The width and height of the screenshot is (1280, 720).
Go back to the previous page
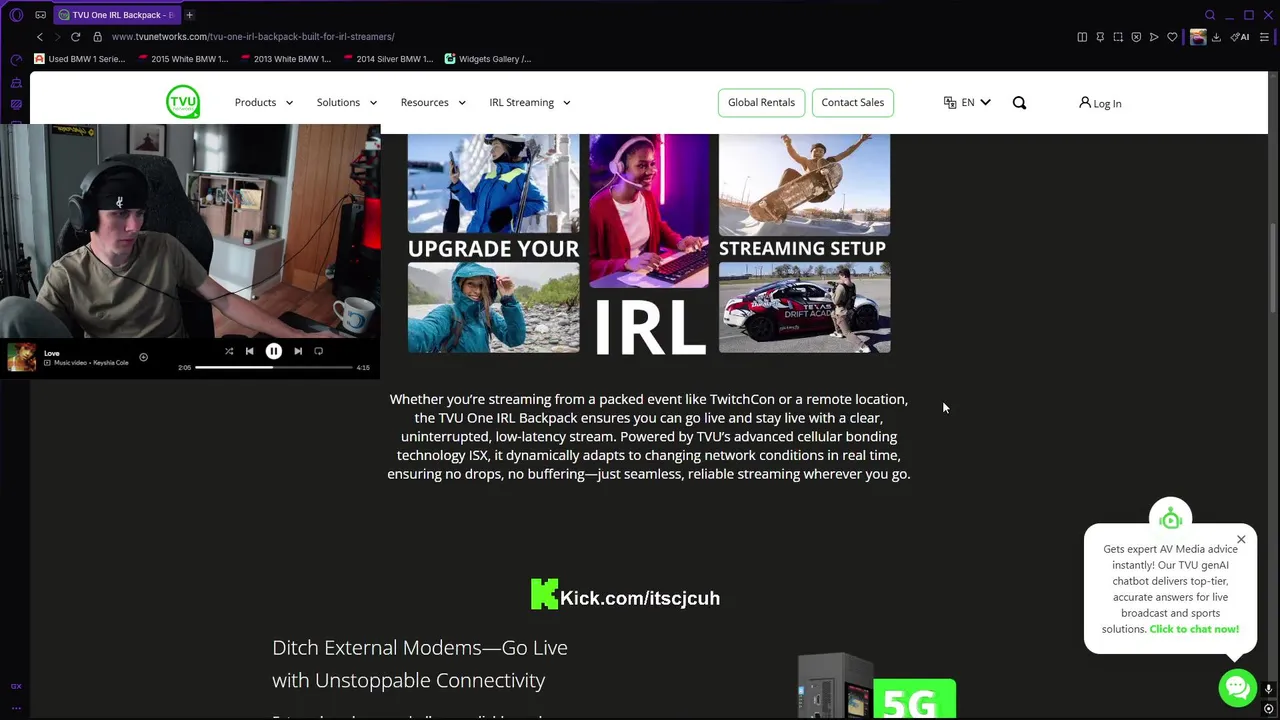pyautogui.click(x=40, y=37)
